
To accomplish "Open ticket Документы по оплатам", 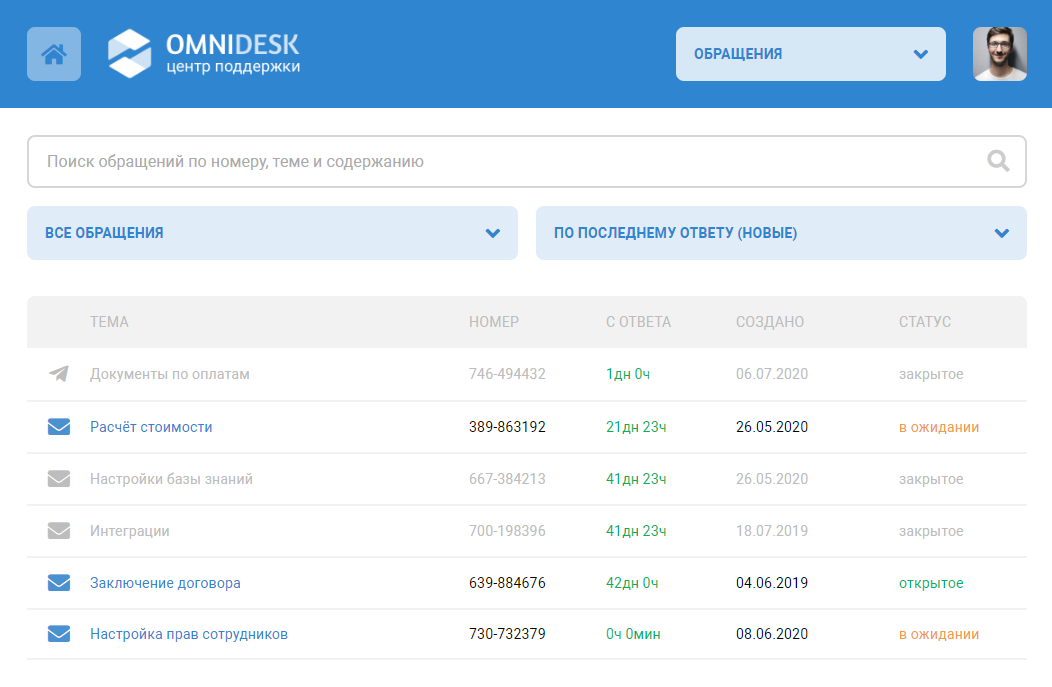I will (x=170, y=374).
